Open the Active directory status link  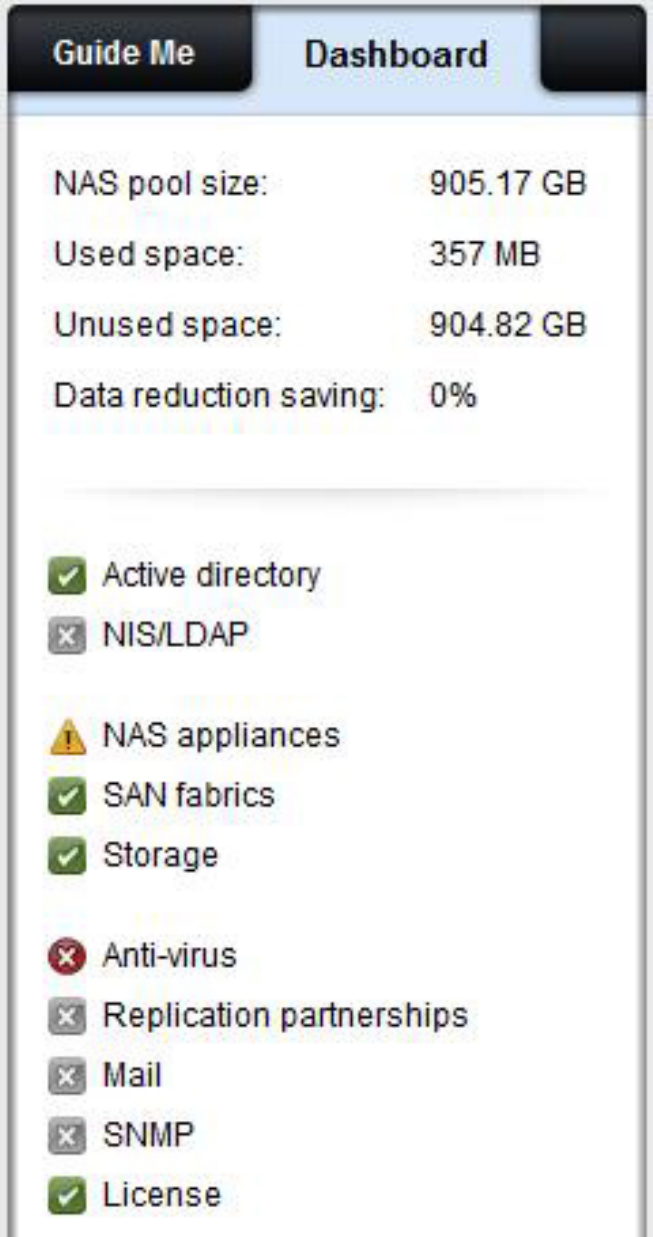tap(211, 575)
